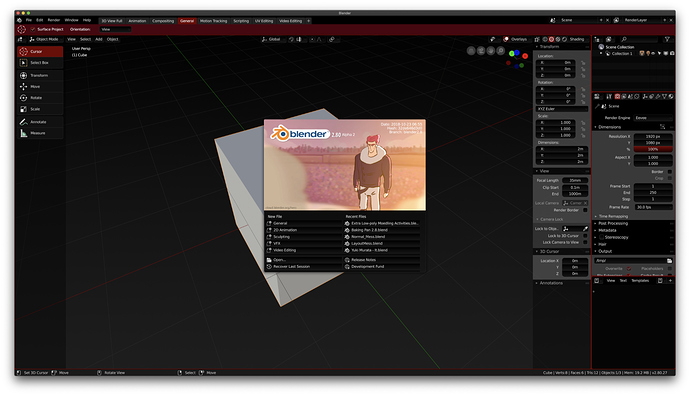Open the Tool settings properties tab icon

(609, 96)
